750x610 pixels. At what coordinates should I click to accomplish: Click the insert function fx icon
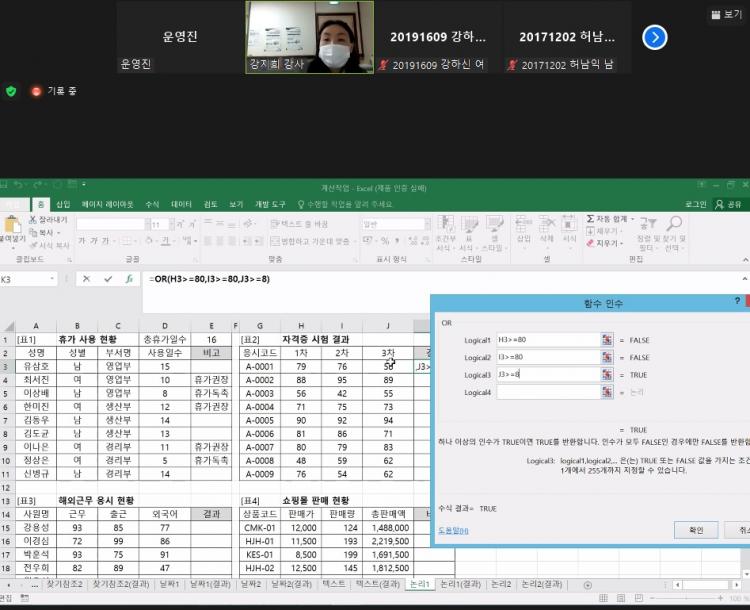click(129, 279)
